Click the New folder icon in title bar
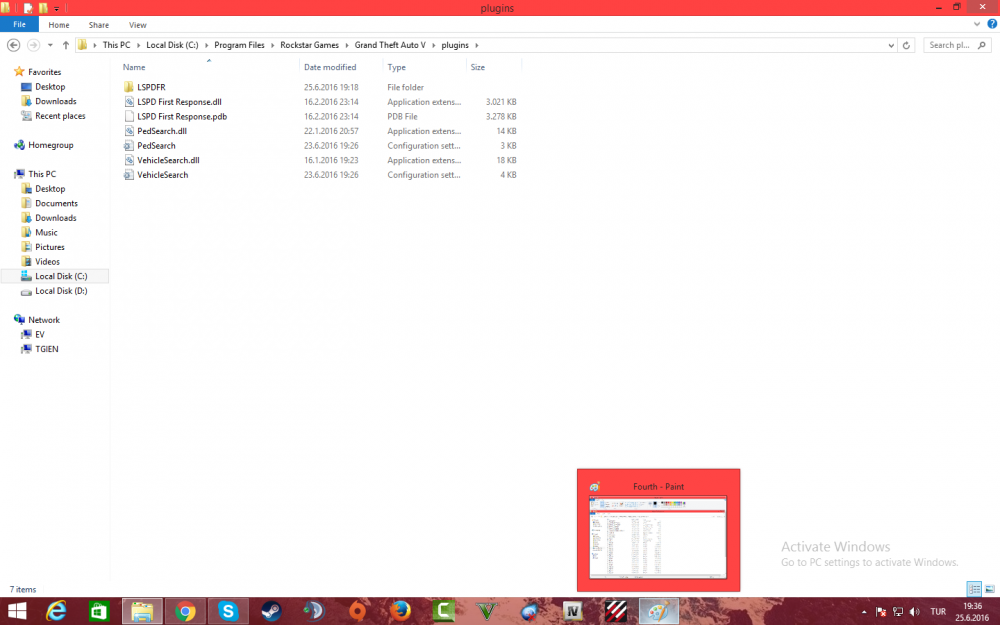 tap(43, 8)
